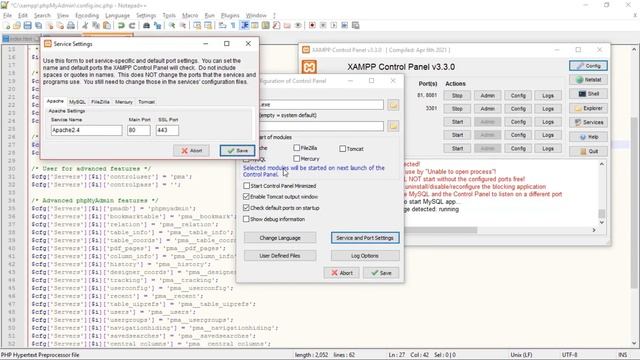Check the Mercury autostart checkbox

click(x=297, y=158)
